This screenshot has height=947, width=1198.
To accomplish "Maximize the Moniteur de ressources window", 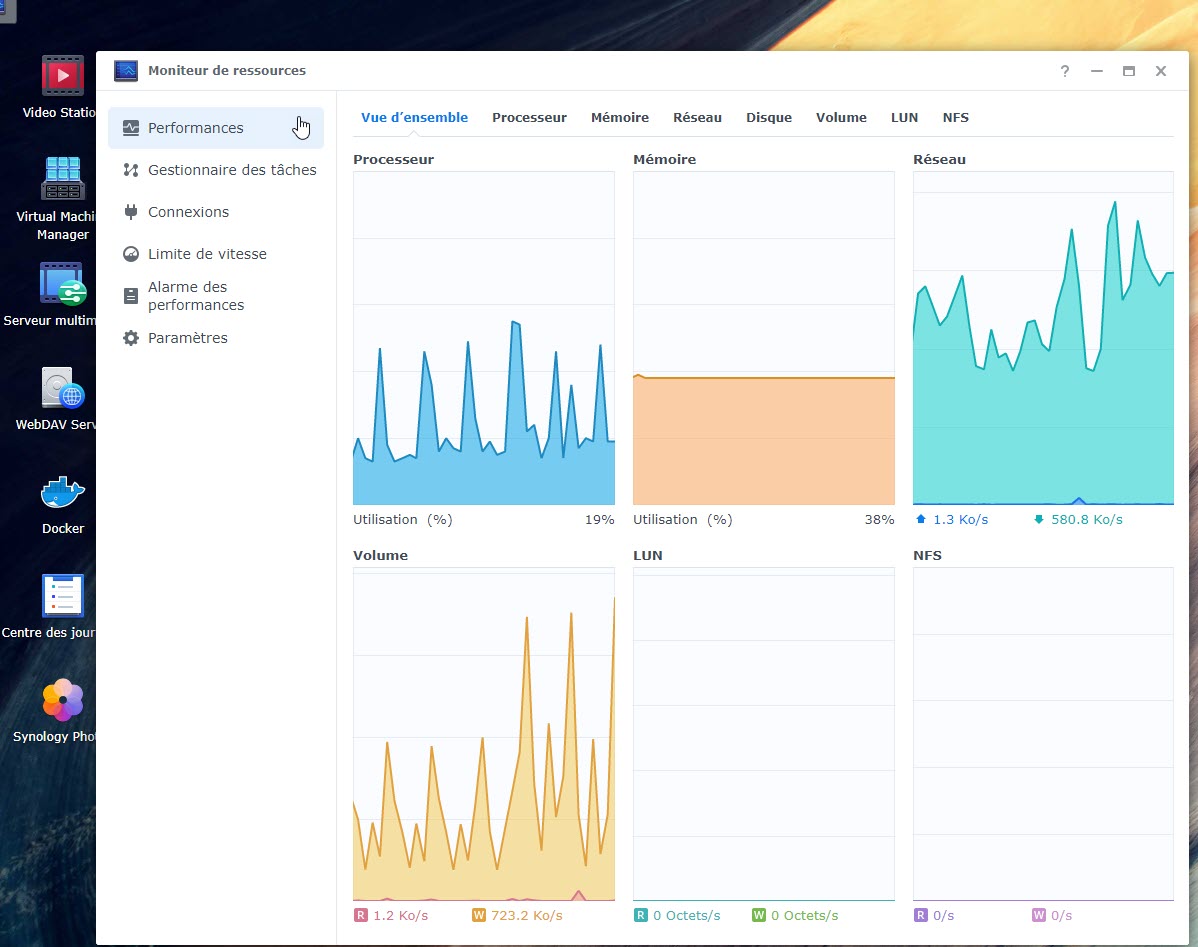I will point(1129,71).
